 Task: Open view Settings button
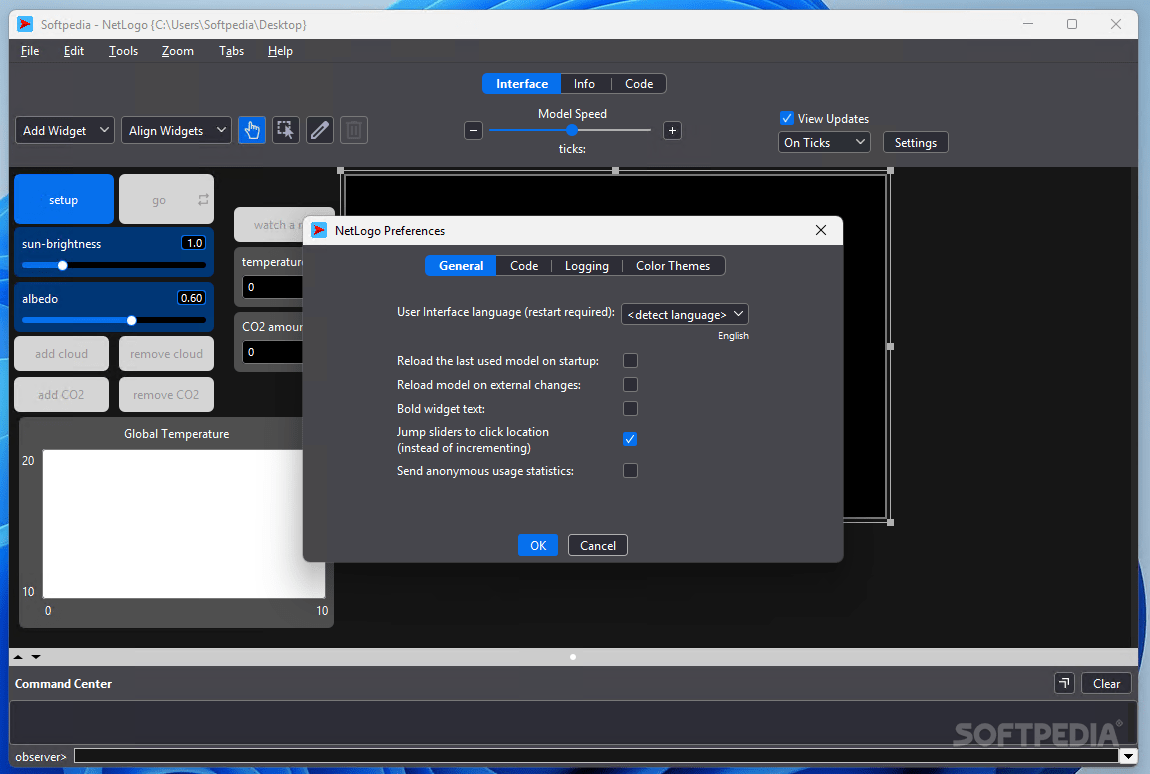[915, 142]
